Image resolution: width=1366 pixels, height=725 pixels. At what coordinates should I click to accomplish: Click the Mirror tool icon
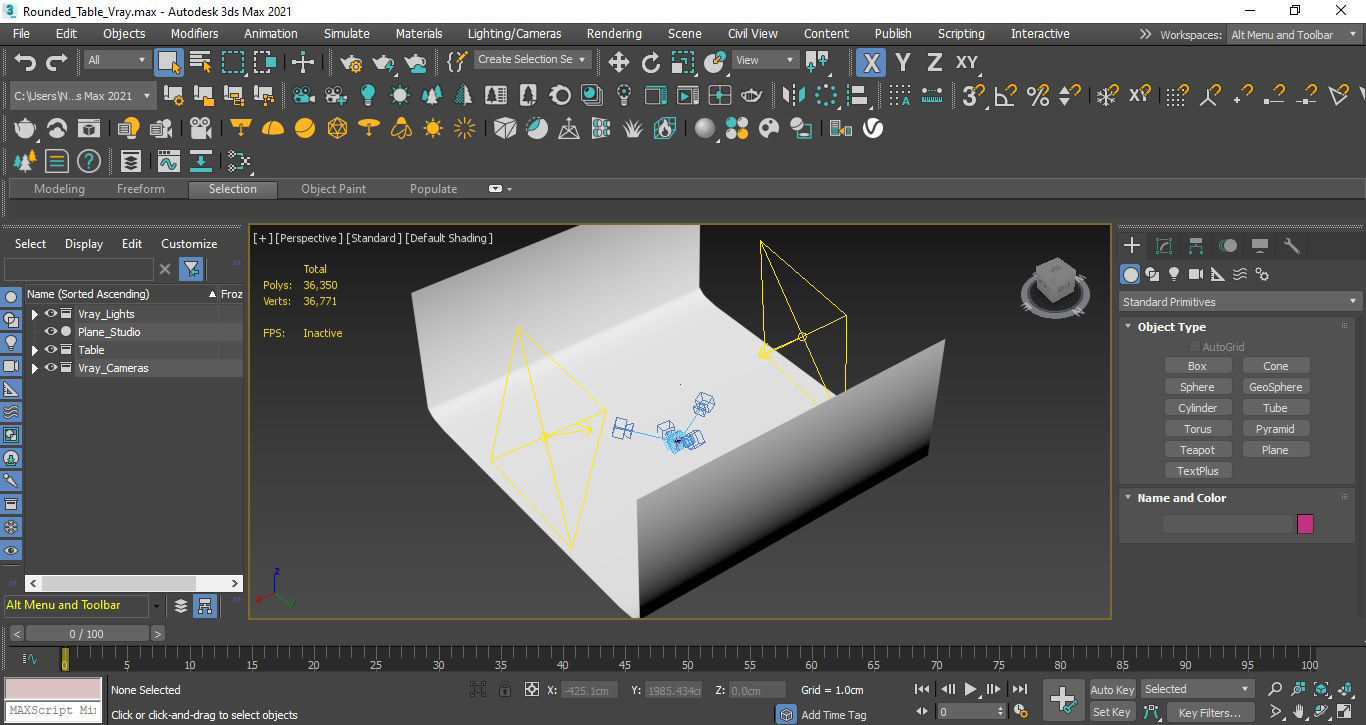coord(794,95)
